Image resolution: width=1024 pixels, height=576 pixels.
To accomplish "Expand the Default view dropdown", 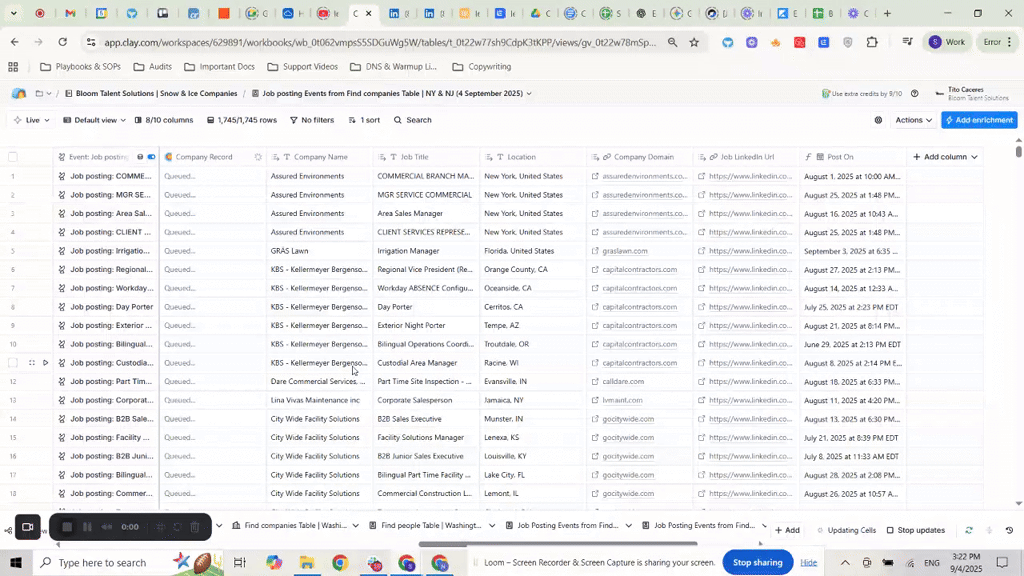I will (x=95, y=120).
